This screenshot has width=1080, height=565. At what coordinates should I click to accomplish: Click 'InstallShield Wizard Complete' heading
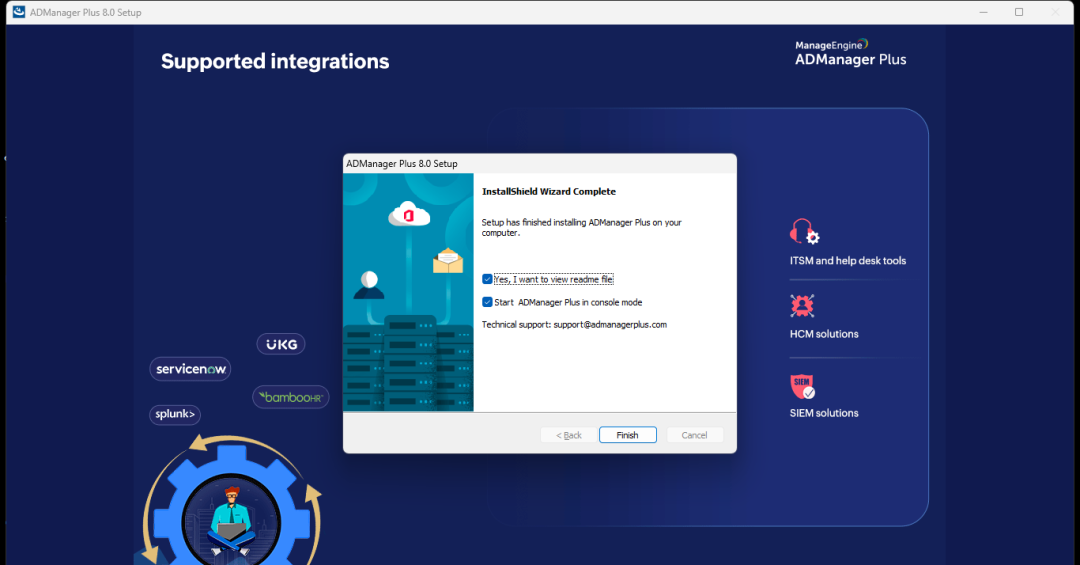point(548,192)
